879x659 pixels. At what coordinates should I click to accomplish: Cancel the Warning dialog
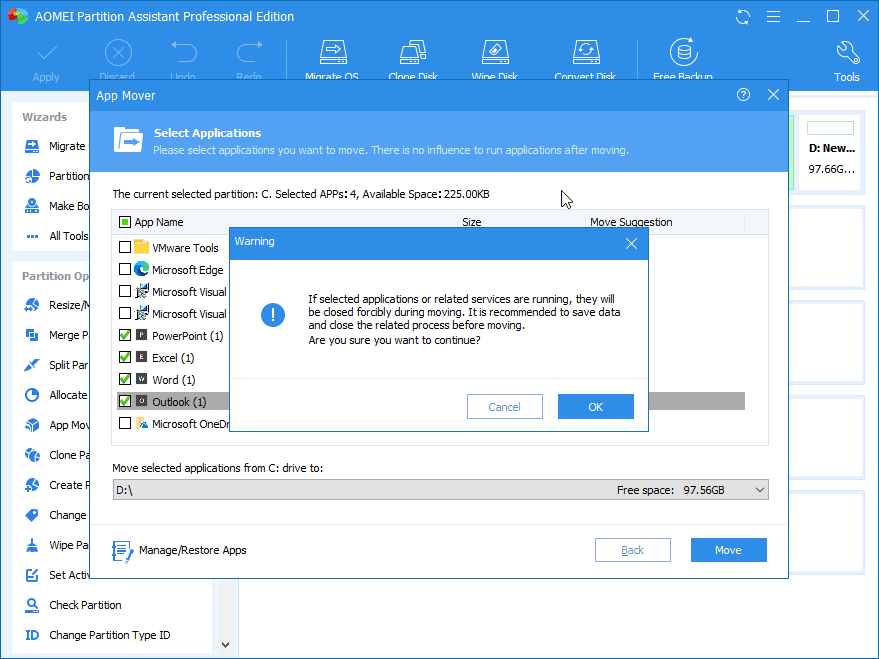coord(504,407)
